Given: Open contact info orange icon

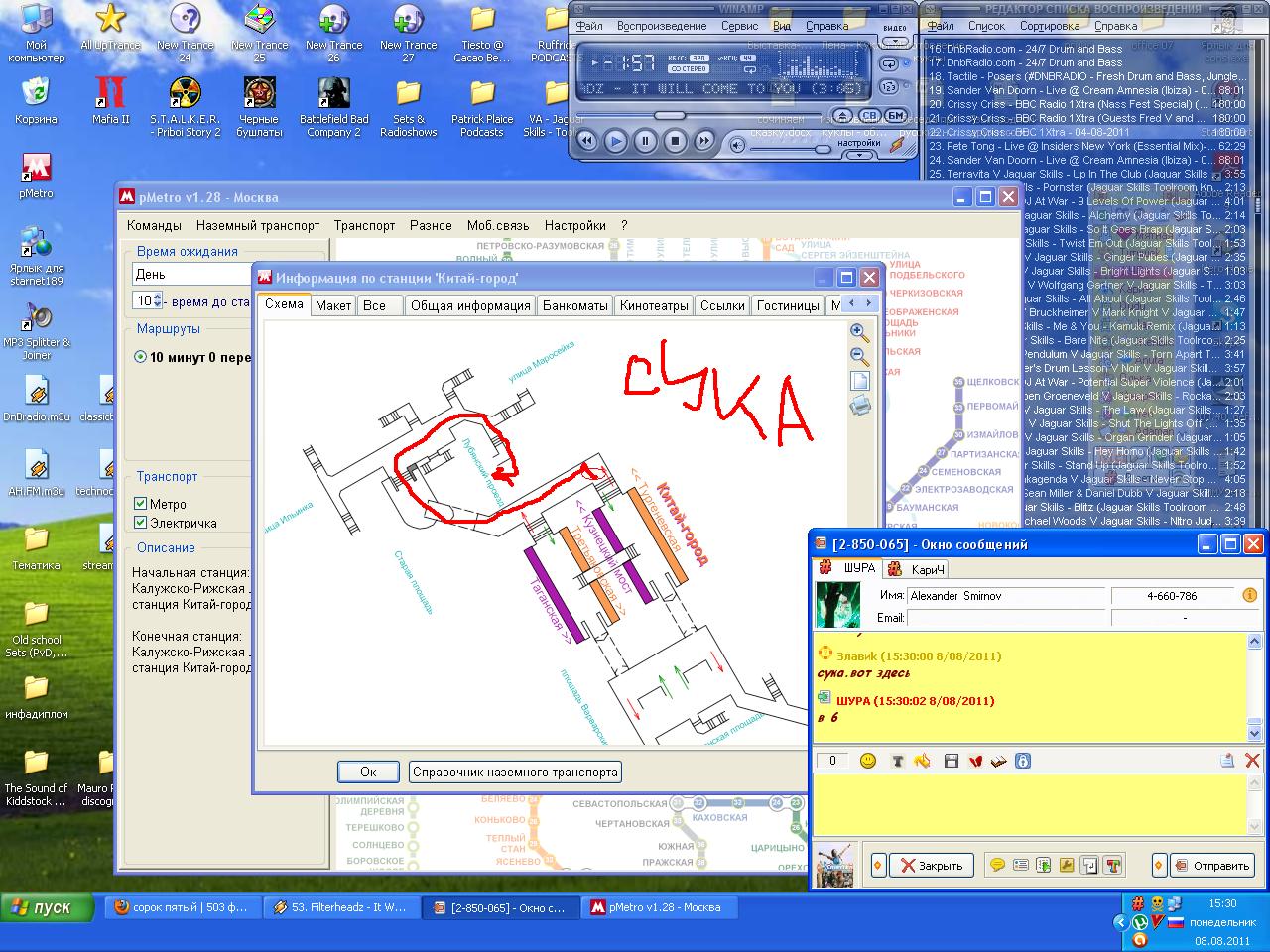Looking at the screenshot, I should coord(1250,596).
